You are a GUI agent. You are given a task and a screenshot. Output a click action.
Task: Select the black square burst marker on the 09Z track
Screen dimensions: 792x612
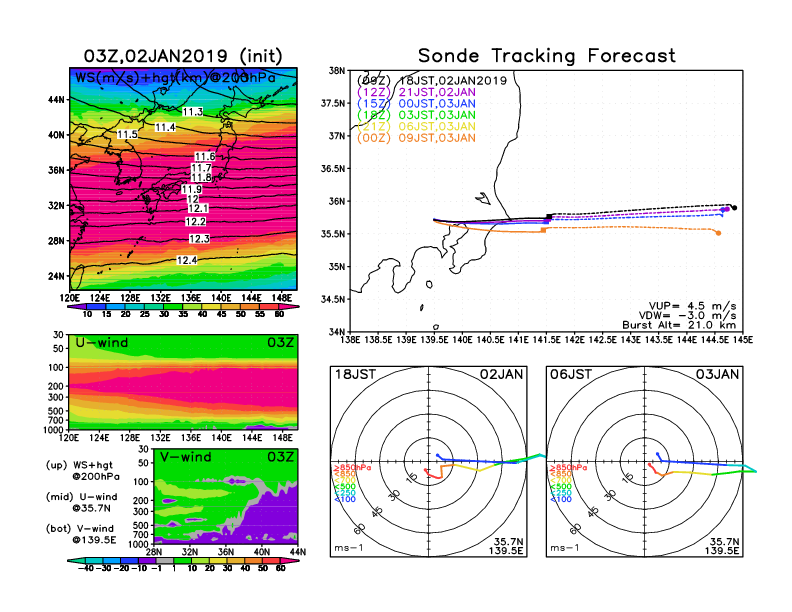tap(549, 217)
